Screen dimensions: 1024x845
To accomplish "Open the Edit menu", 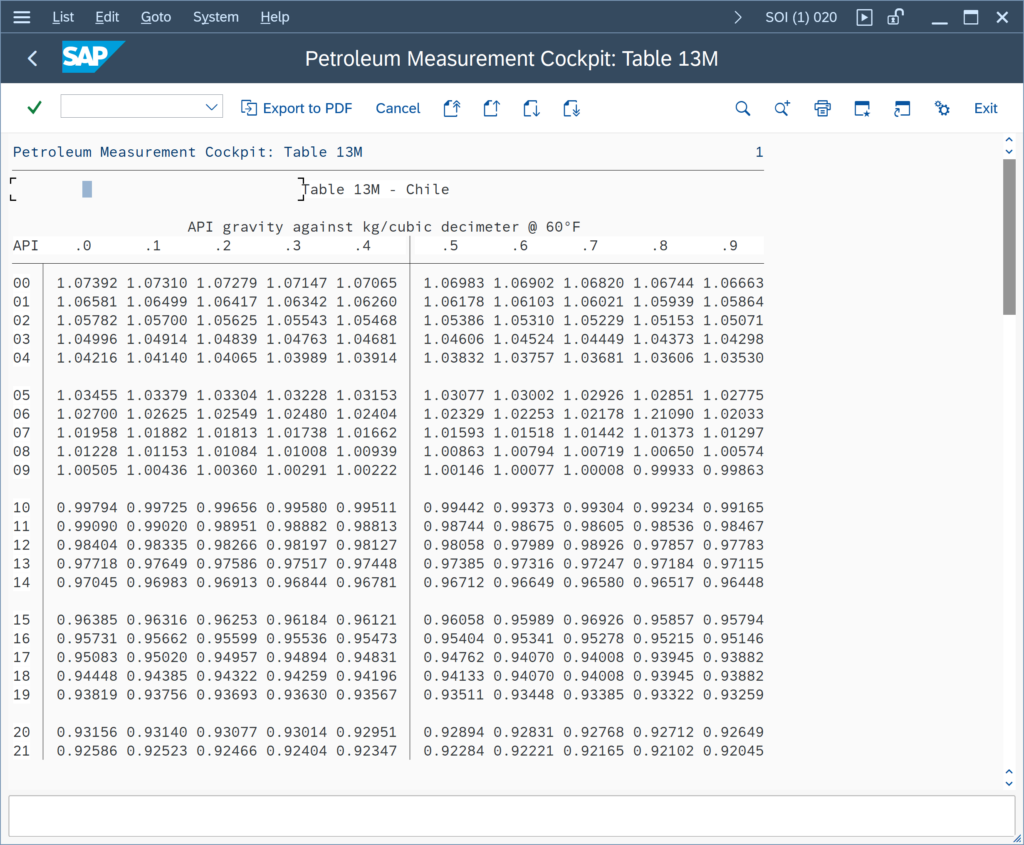I will 107,17.
